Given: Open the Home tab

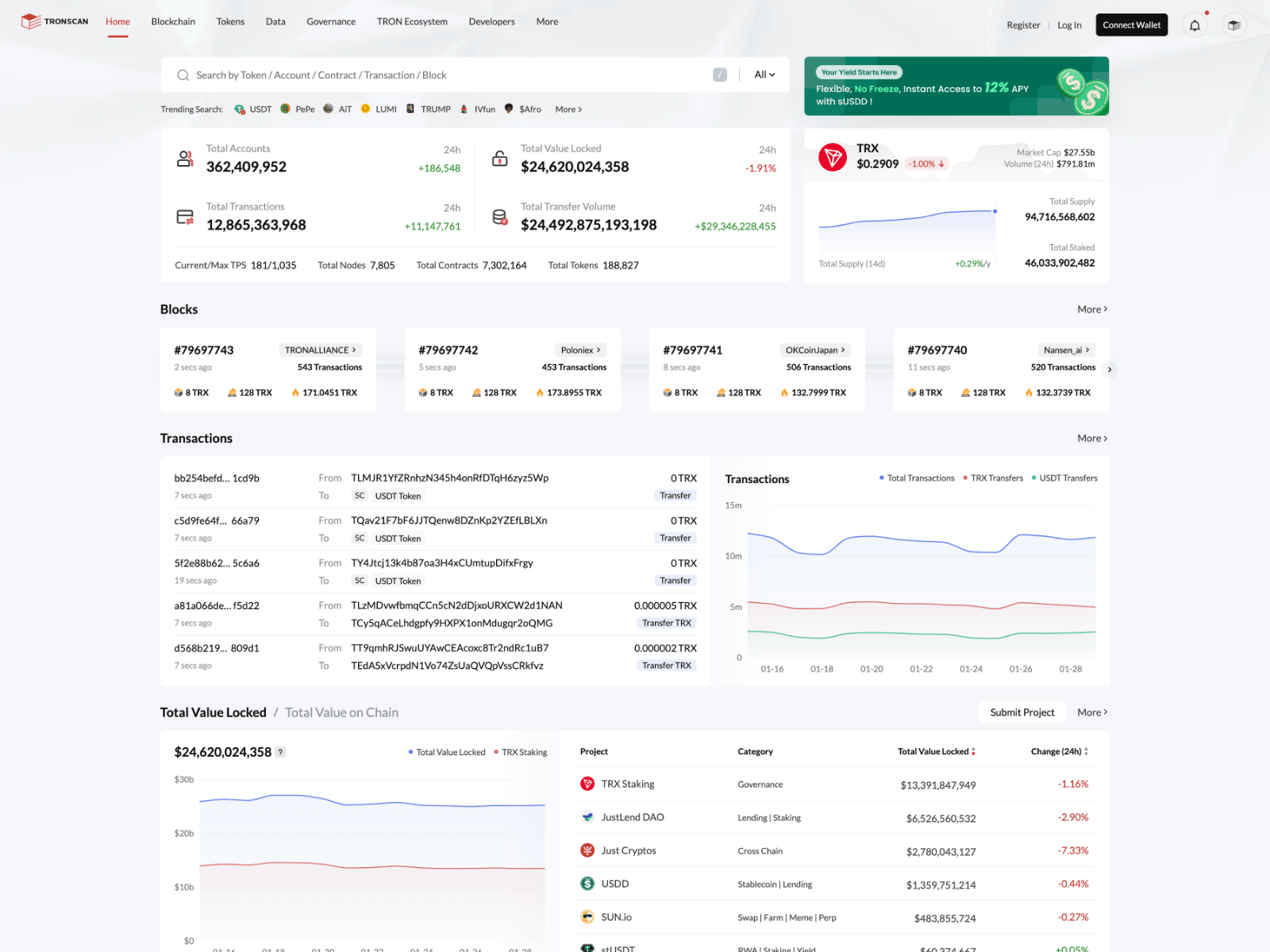Looking at the screenshot, I should (x=117, y=21).
